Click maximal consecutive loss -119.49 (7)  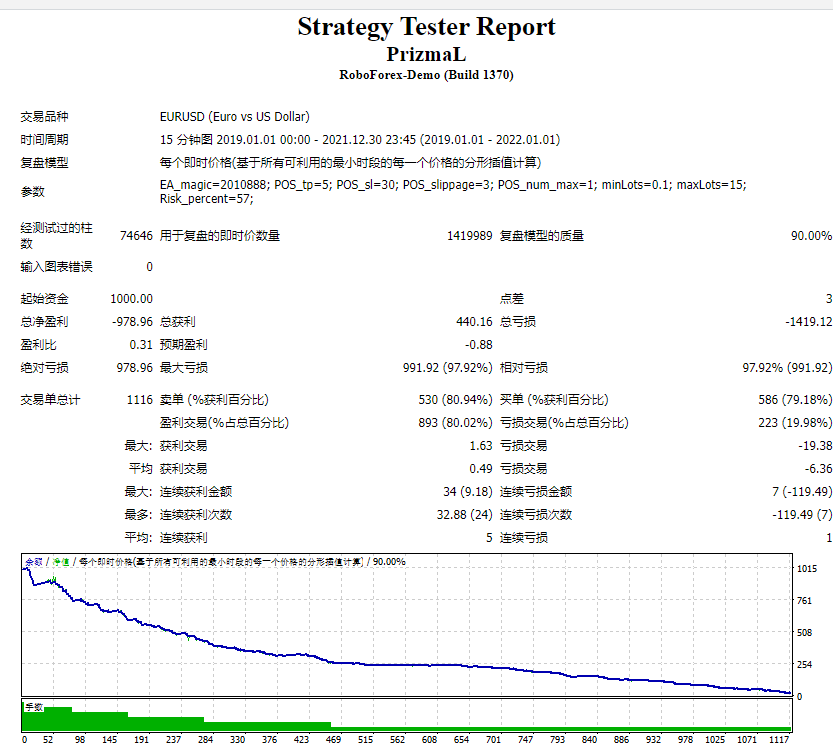click(x=802, y=515)
